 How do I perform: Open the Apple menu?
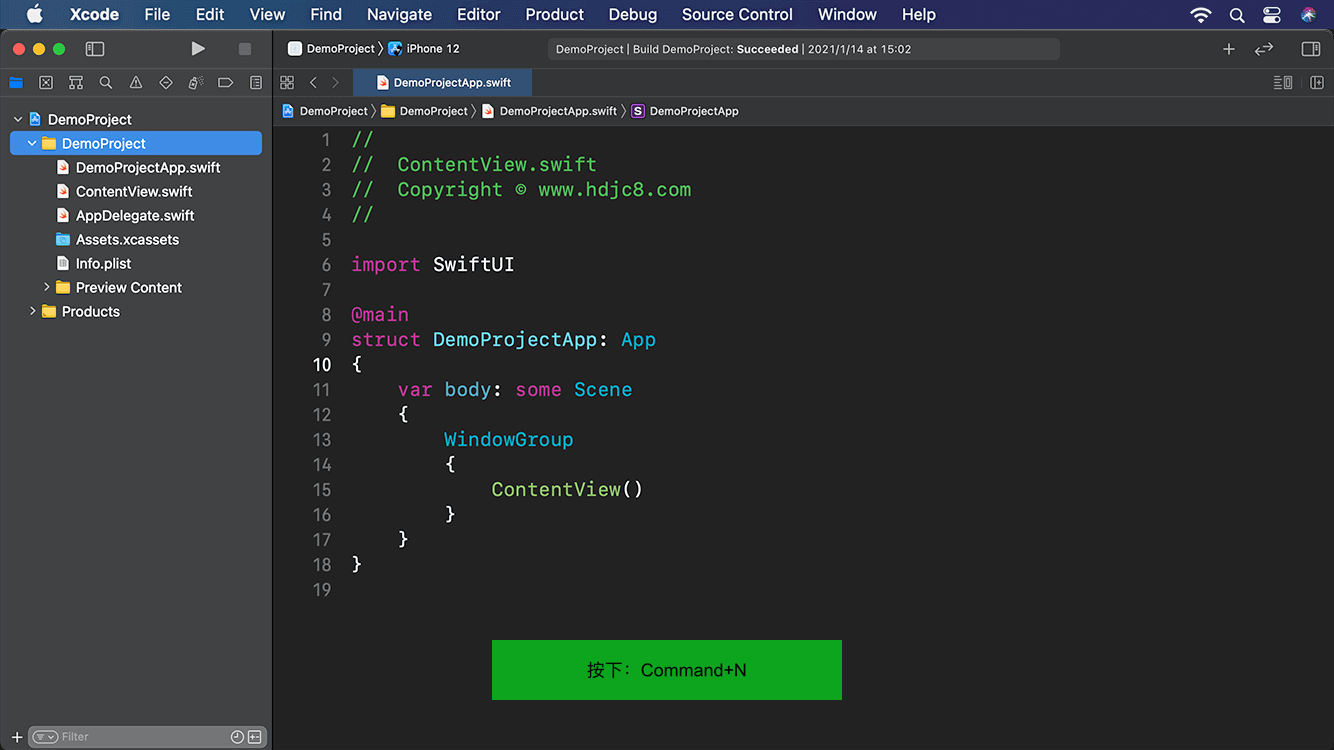(x=34, y=14)
